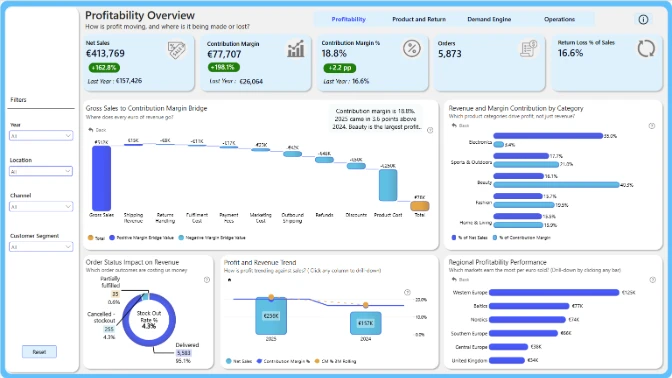
Task: Click the 16.6% Return Loss value
Action: click(x=570, y=53)
